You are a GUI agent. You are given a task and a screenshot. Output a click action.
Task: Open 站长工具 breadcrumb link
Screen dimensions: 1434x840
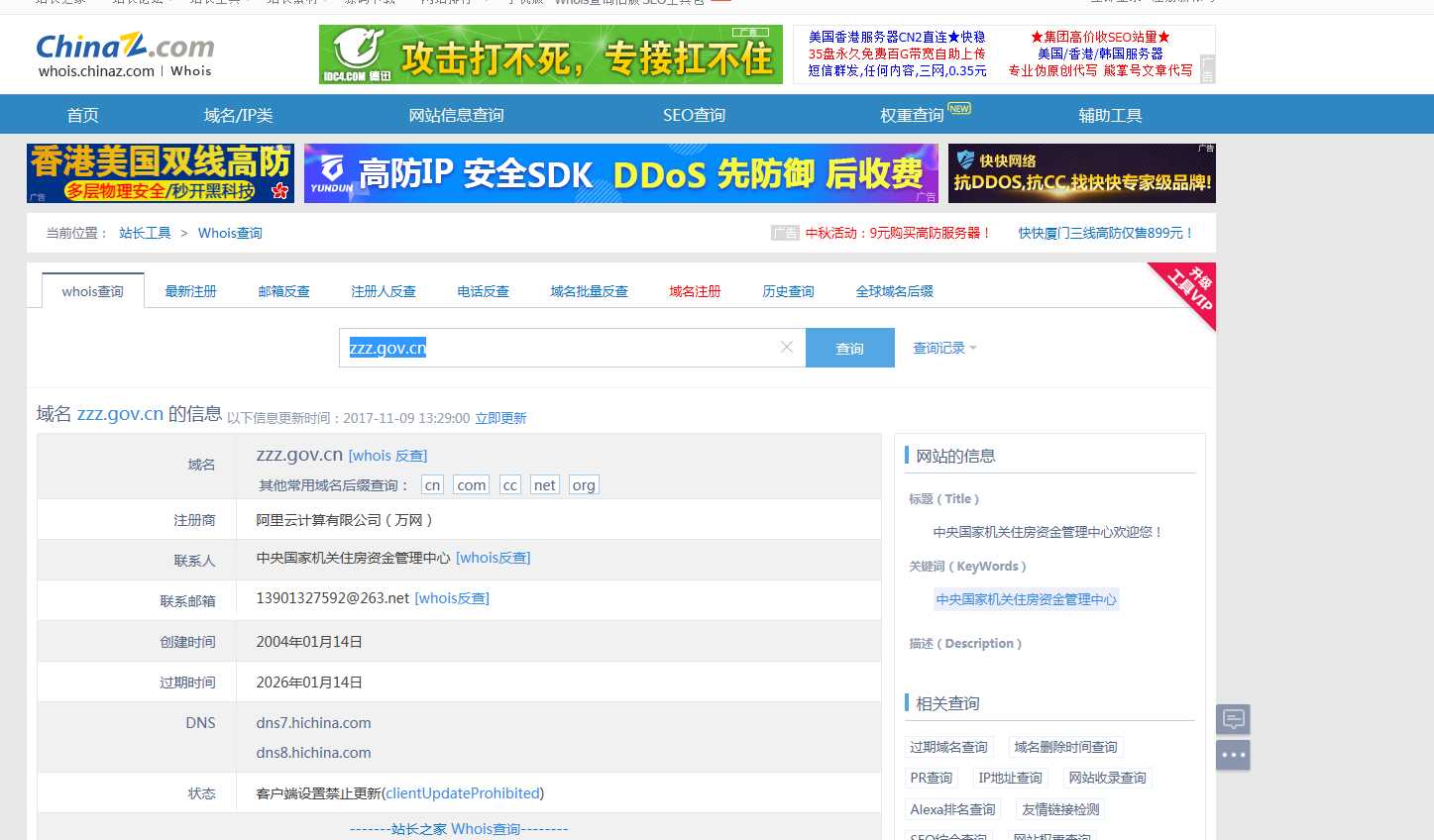click(x=145, y=233)
